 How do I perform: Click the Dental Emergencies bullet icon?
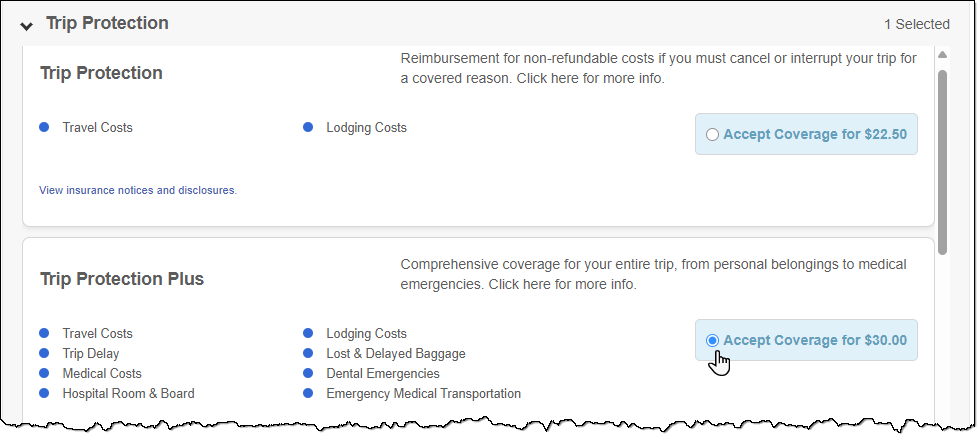(x=308, y=373)
